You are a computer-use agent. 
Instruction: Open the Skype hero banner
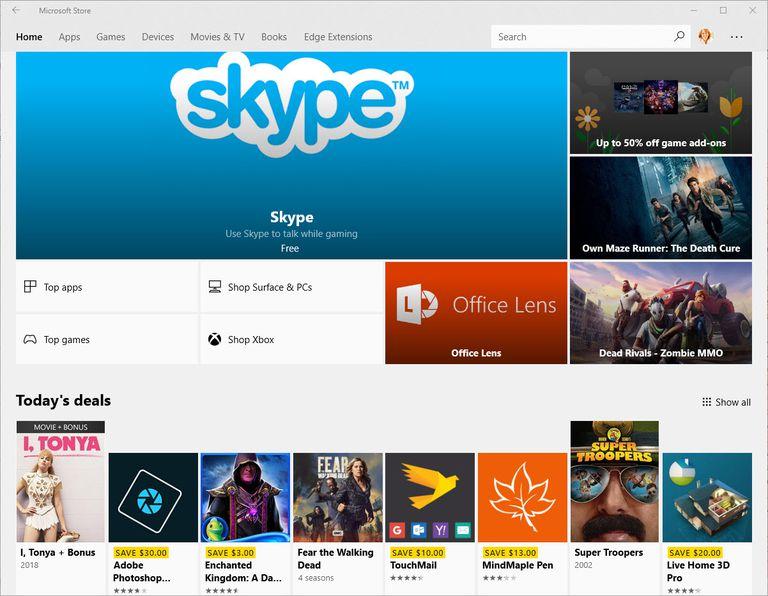click(x=291, y=155)
